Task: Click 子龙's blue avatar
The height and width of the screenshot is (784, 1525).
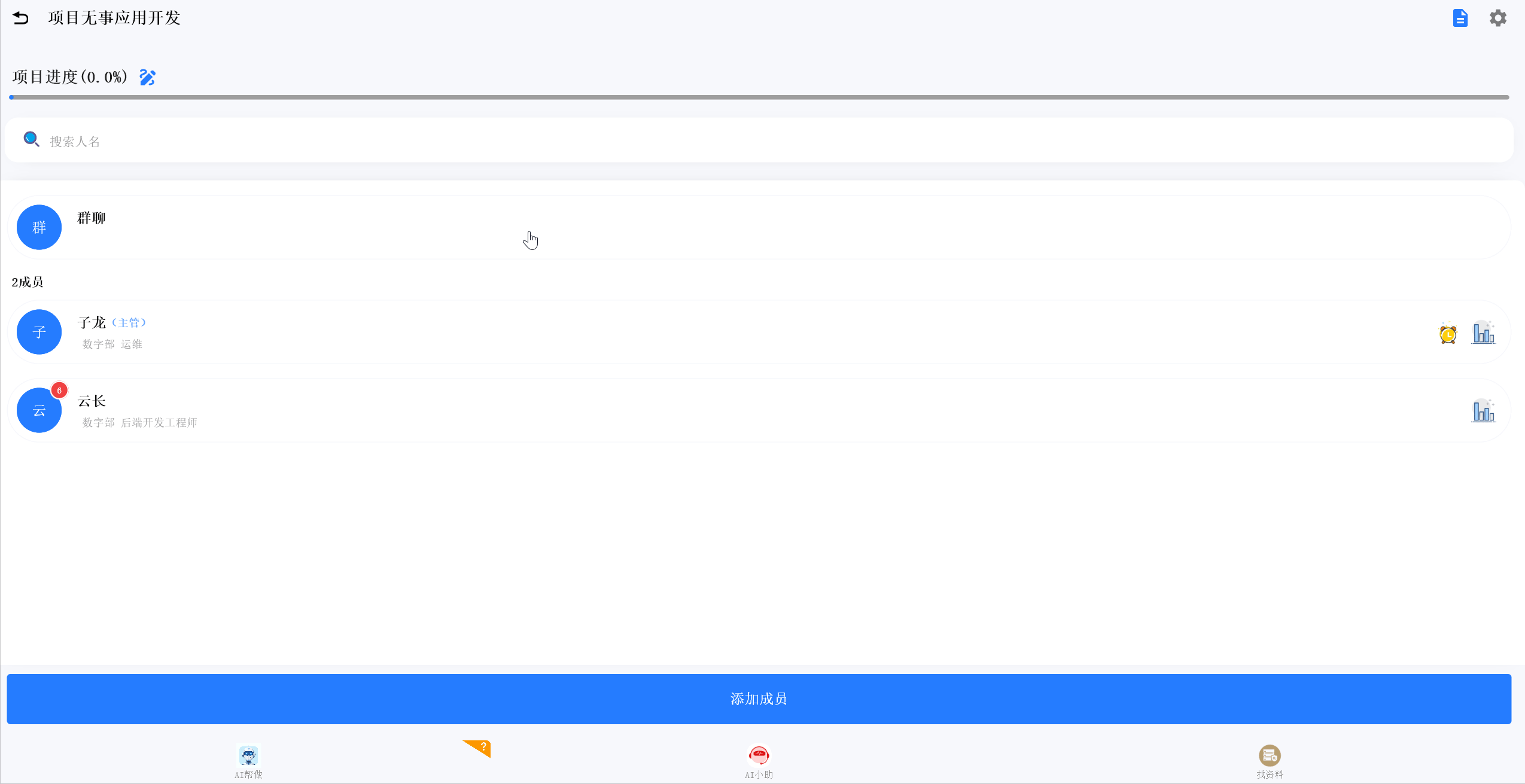Action: [x=39, y=332]
